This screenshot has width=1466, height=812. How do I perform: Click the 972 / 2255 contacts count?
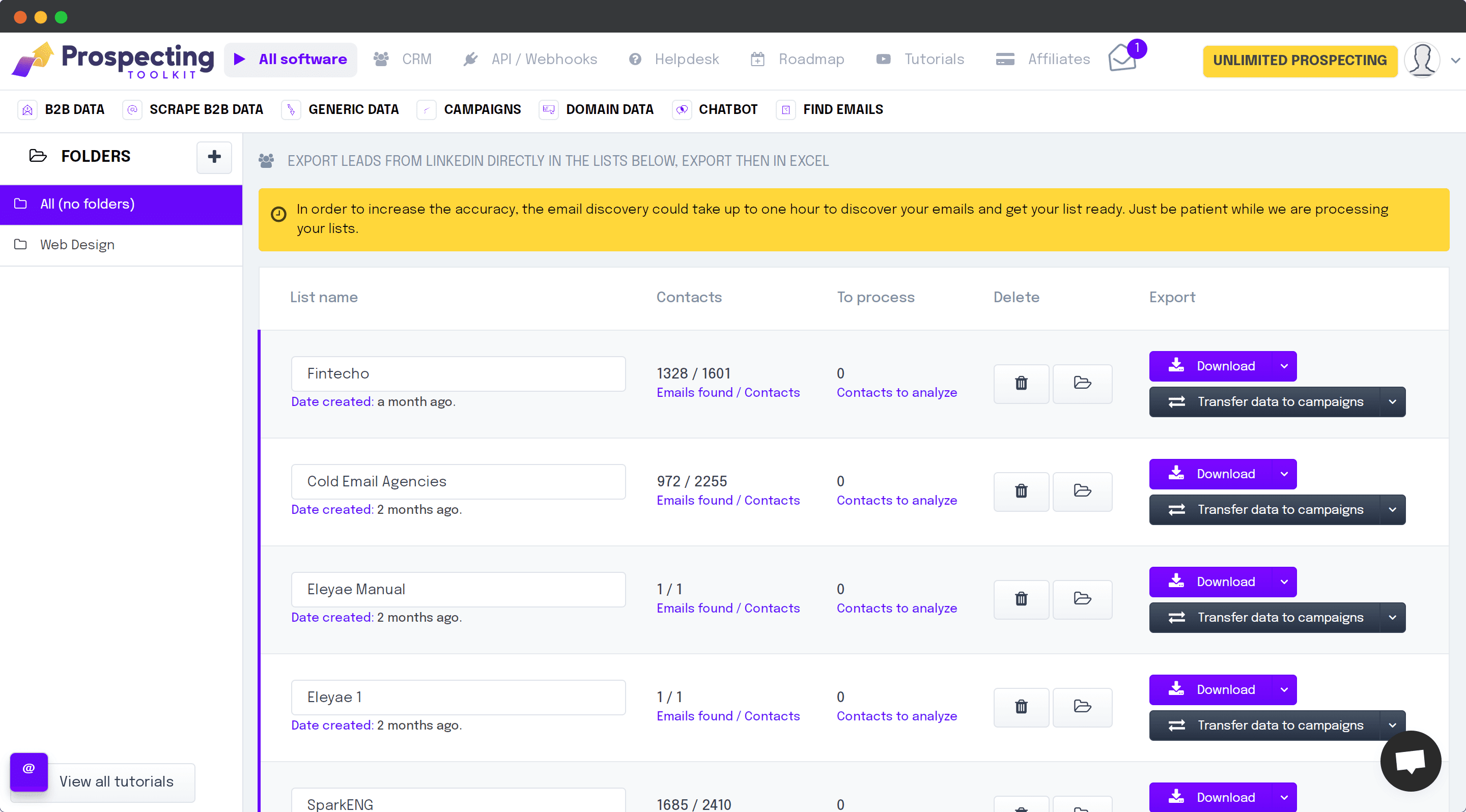coord(691,482)
